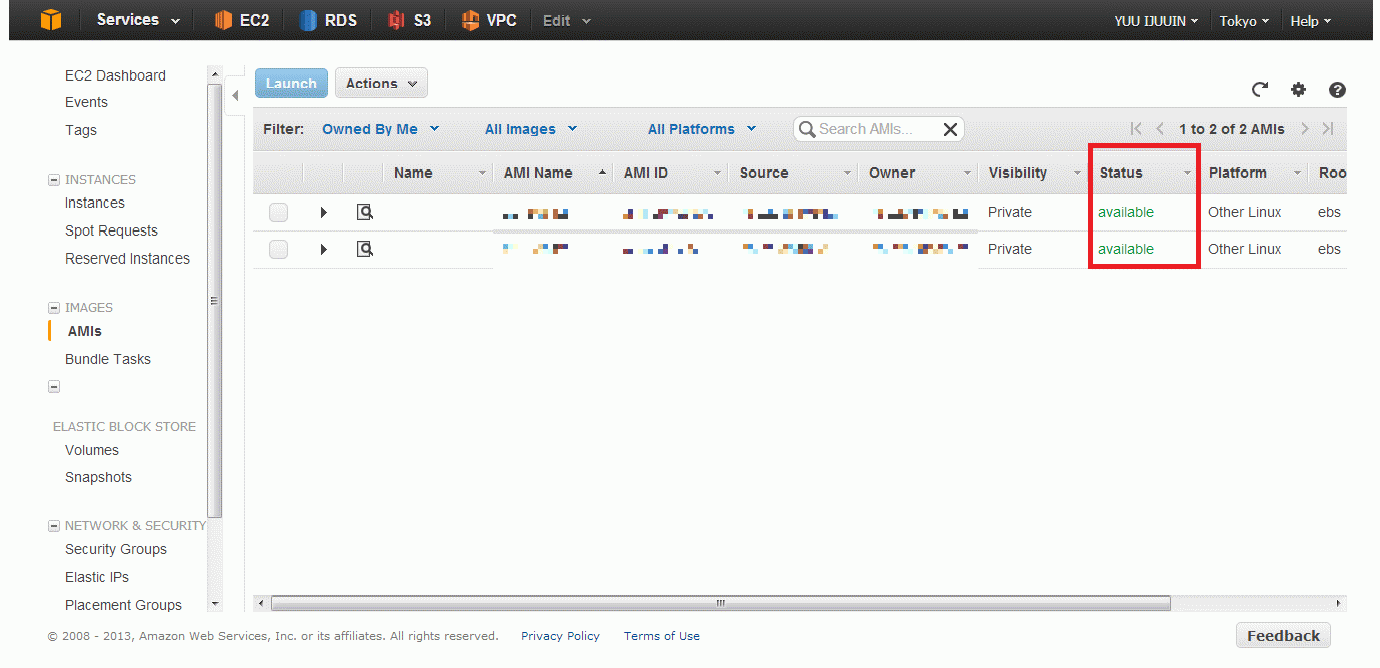Collapse the ELASTIC BLOCK STORE section
The image size is (1380, 668).
point(54,386)
